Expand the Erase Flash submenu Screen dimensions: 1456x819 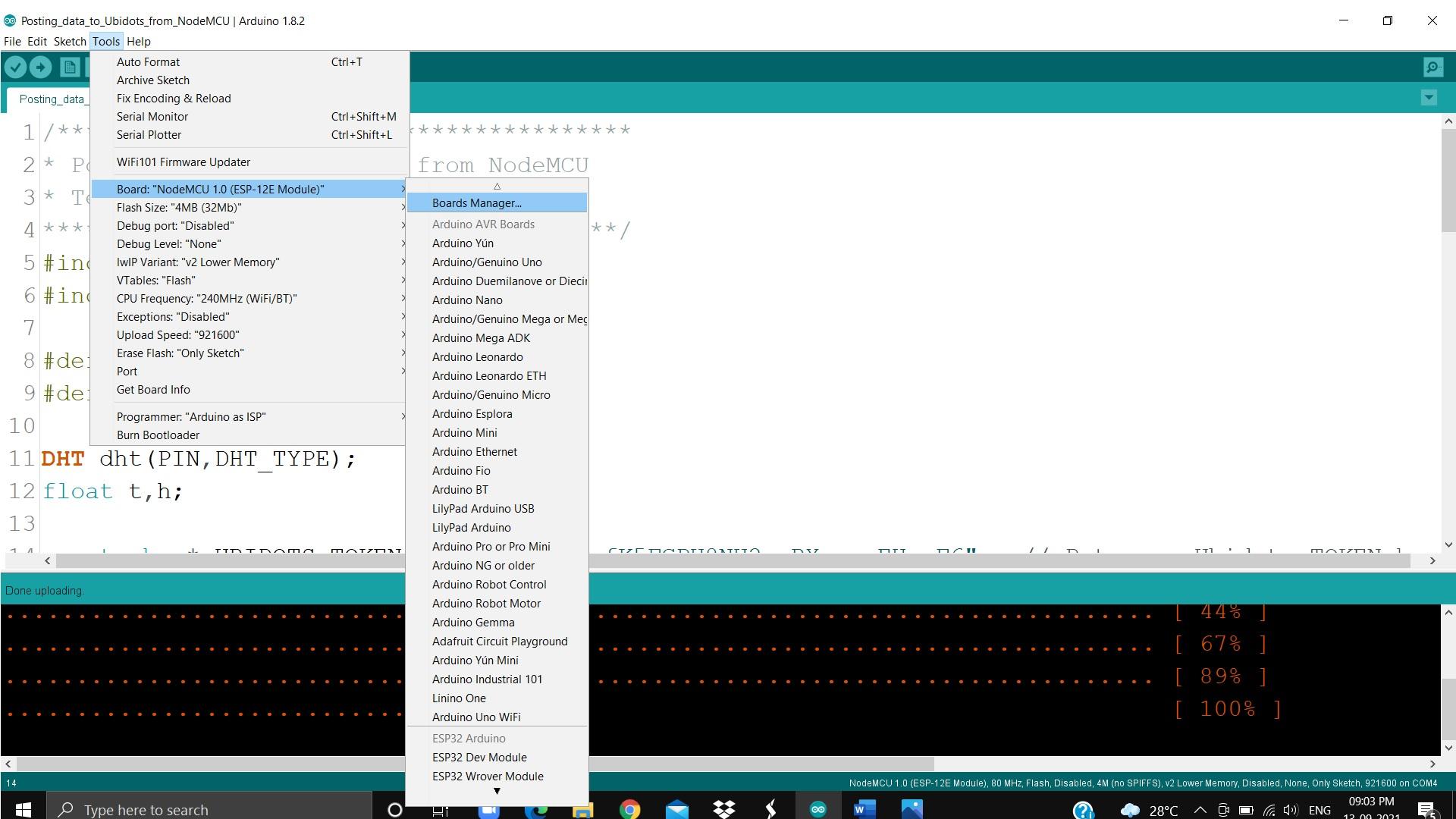249,353
